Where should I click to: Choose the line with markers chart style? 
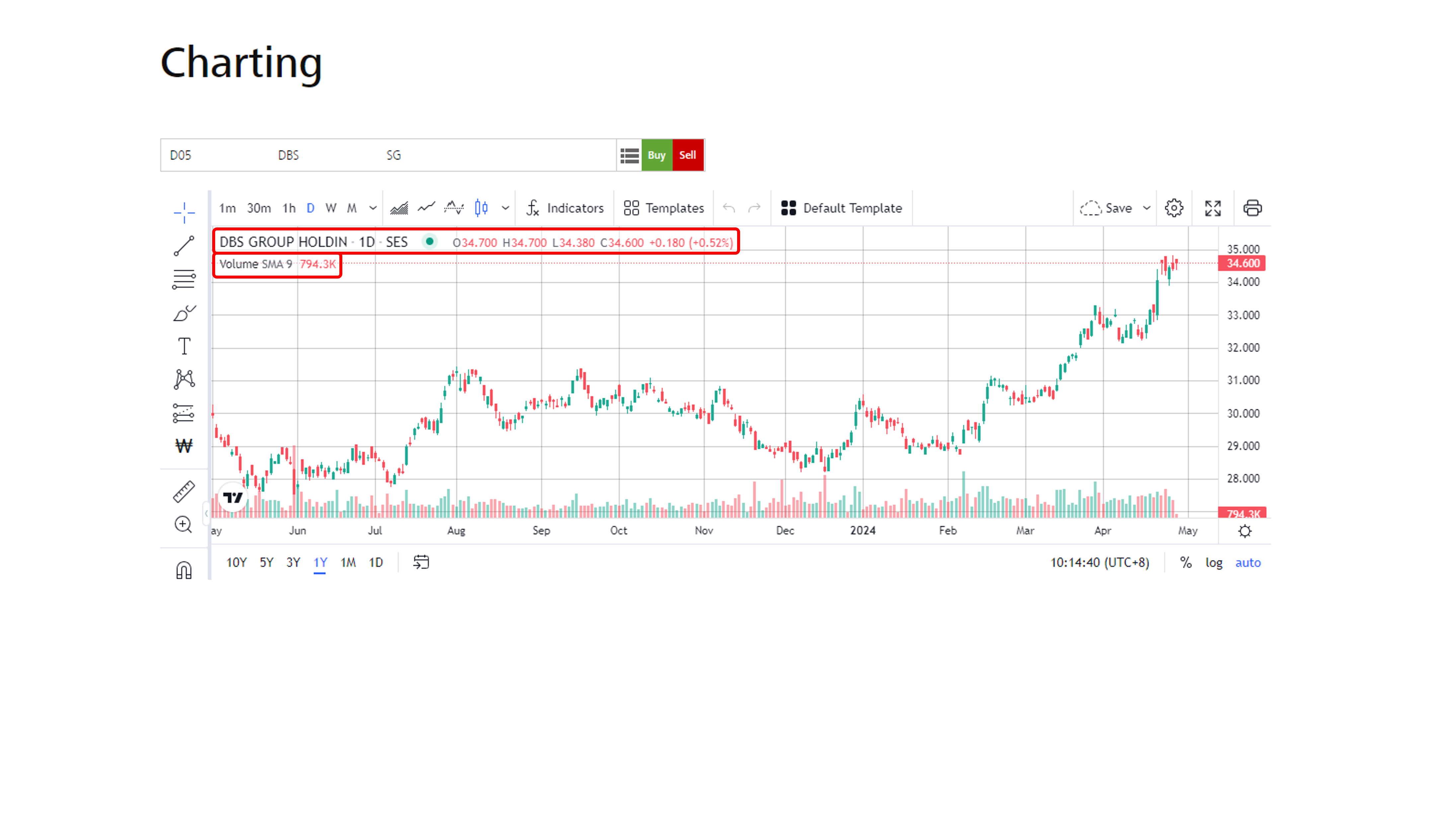454,208
